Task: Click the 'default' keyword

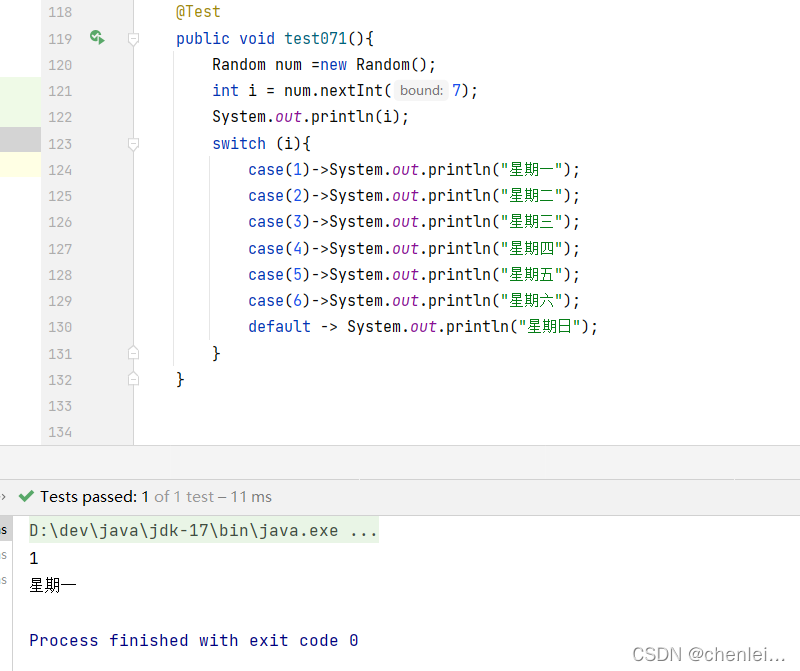Action: click(x=279, y=326)
